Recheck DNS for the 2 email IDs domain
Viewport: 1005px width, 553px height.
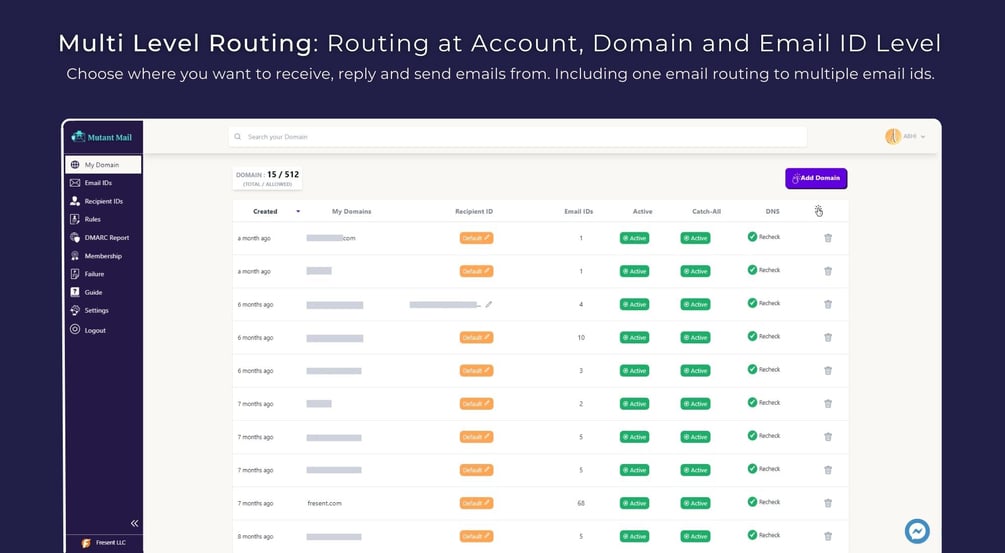[763, 402]
